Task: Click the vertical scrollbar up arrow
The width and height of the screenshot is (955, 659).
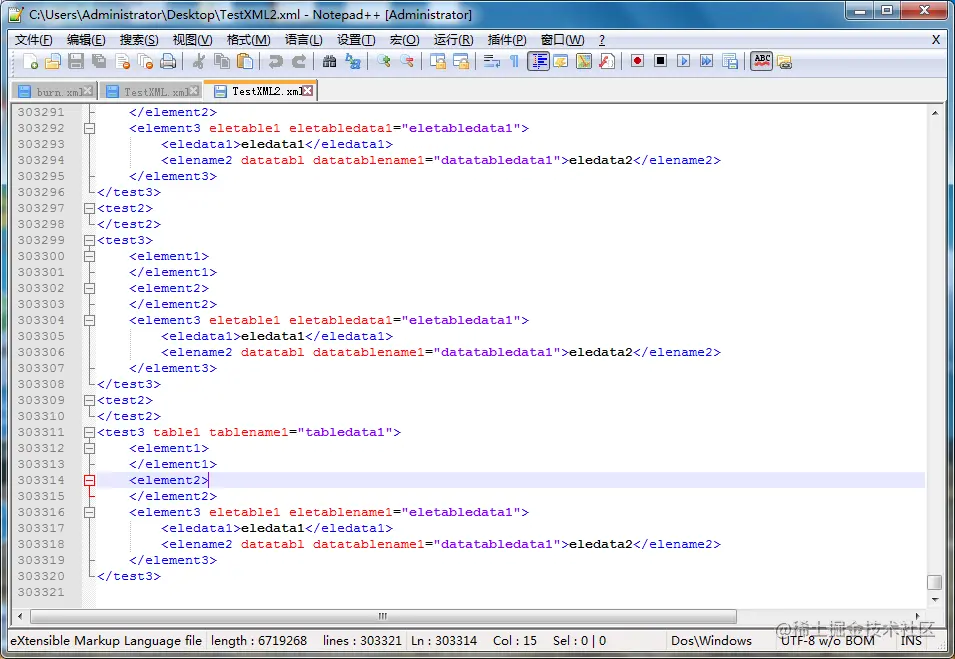Action: [x=935, y=113]
